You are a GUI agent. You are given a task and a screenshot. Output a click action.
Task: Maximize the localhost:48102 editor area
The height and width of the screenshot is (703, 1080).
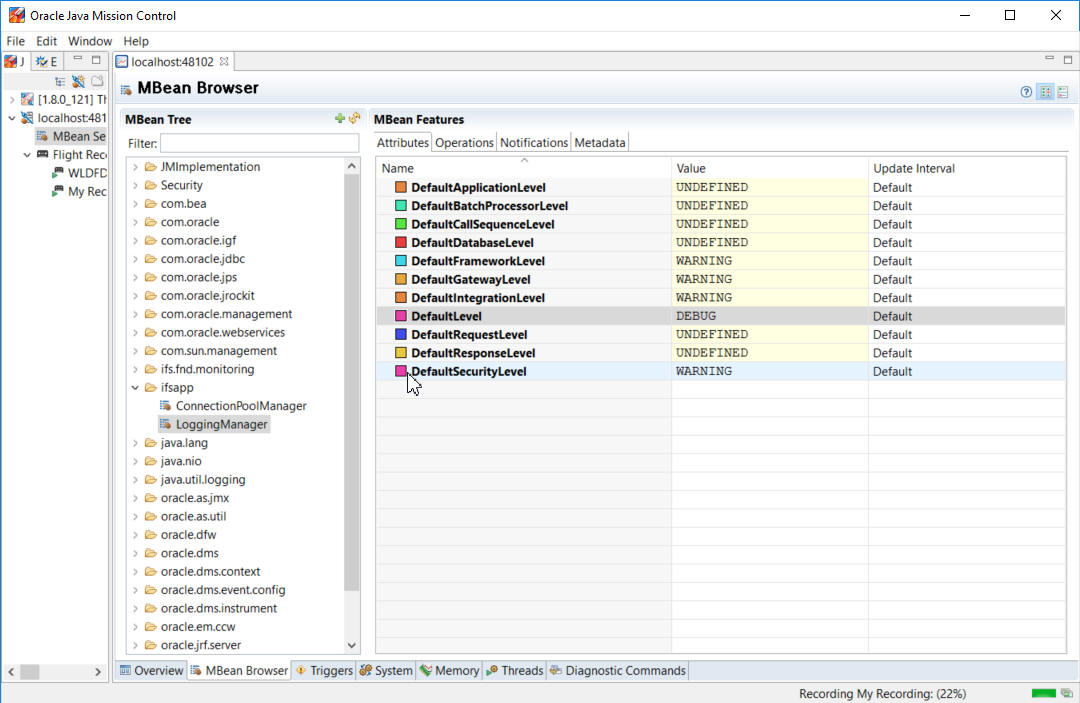coord(1068,60)
